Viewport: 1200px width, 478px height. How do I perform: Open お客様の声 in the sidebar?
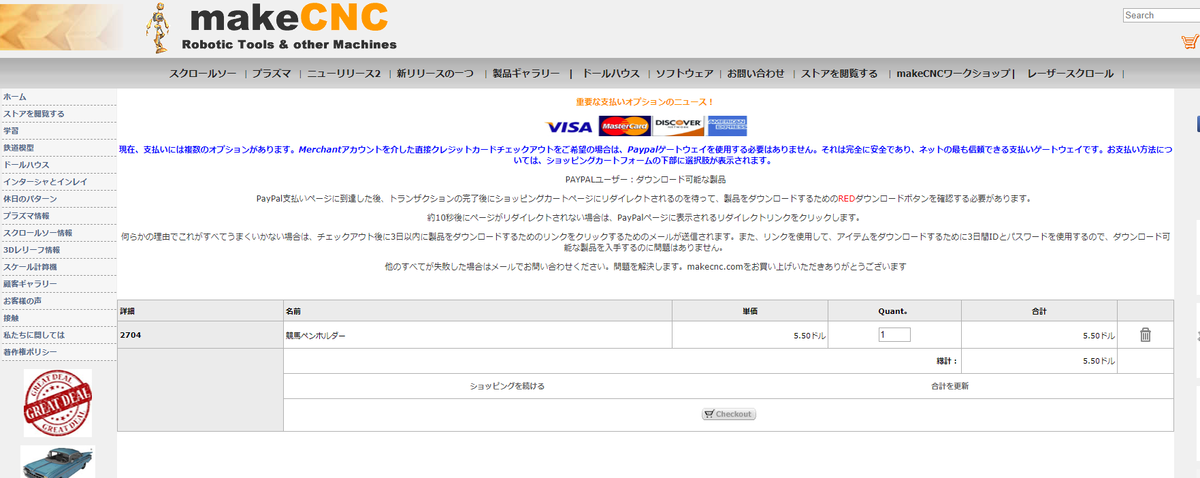click(x=22, y=301)
